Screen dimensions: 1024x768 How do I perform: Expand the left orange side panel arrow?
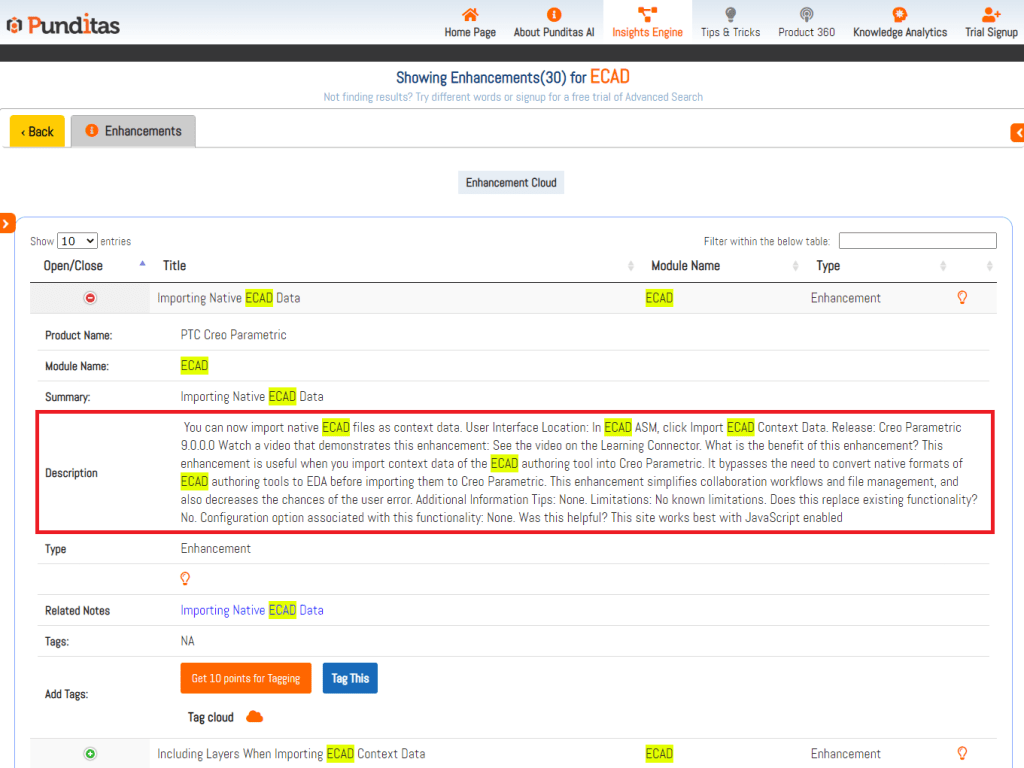tap(7, 223)
